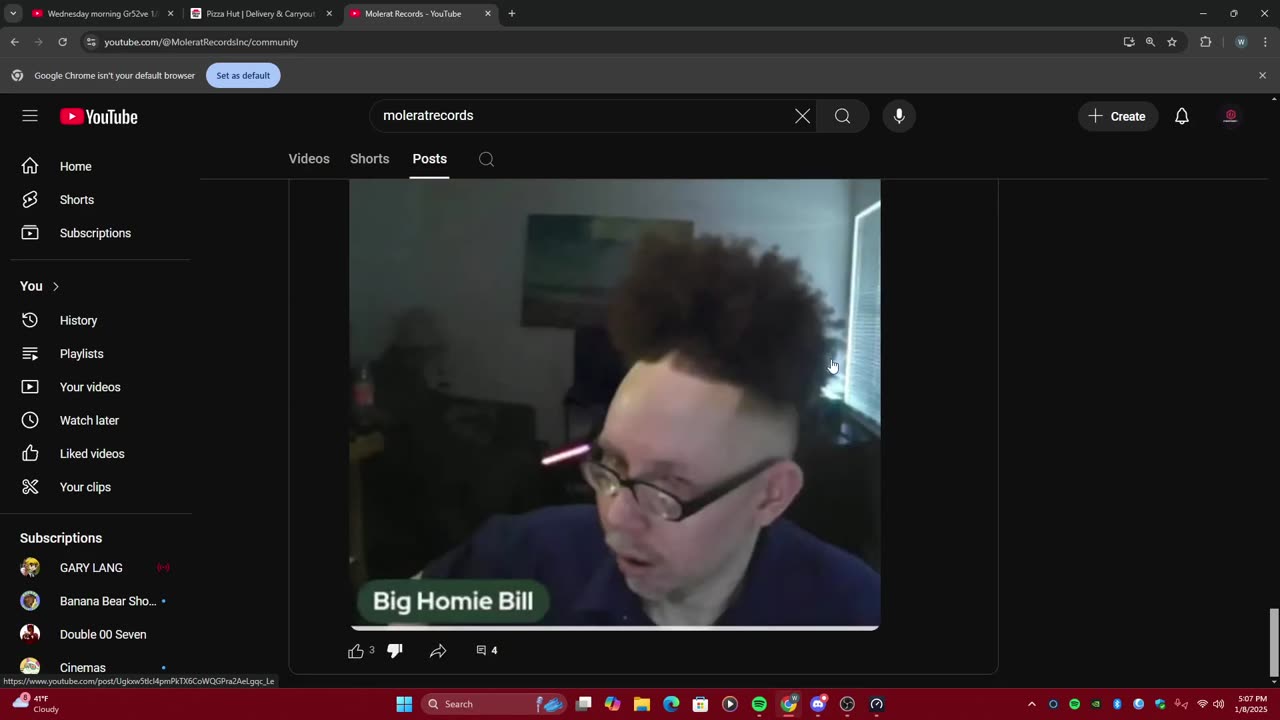
Task: Show hidden system tray icons chevron
Action: (x=1031, y=704)
